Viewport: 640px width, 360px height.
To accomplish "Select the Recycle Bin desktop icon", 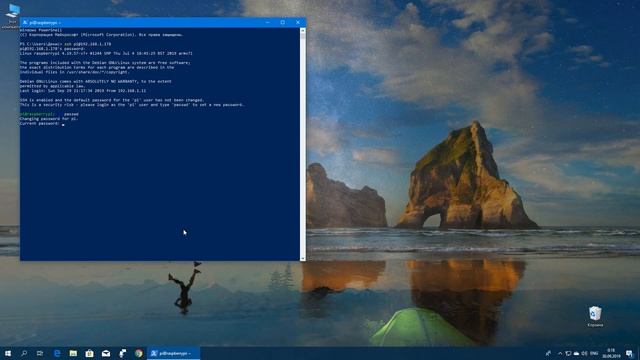I will coord(595,317).
